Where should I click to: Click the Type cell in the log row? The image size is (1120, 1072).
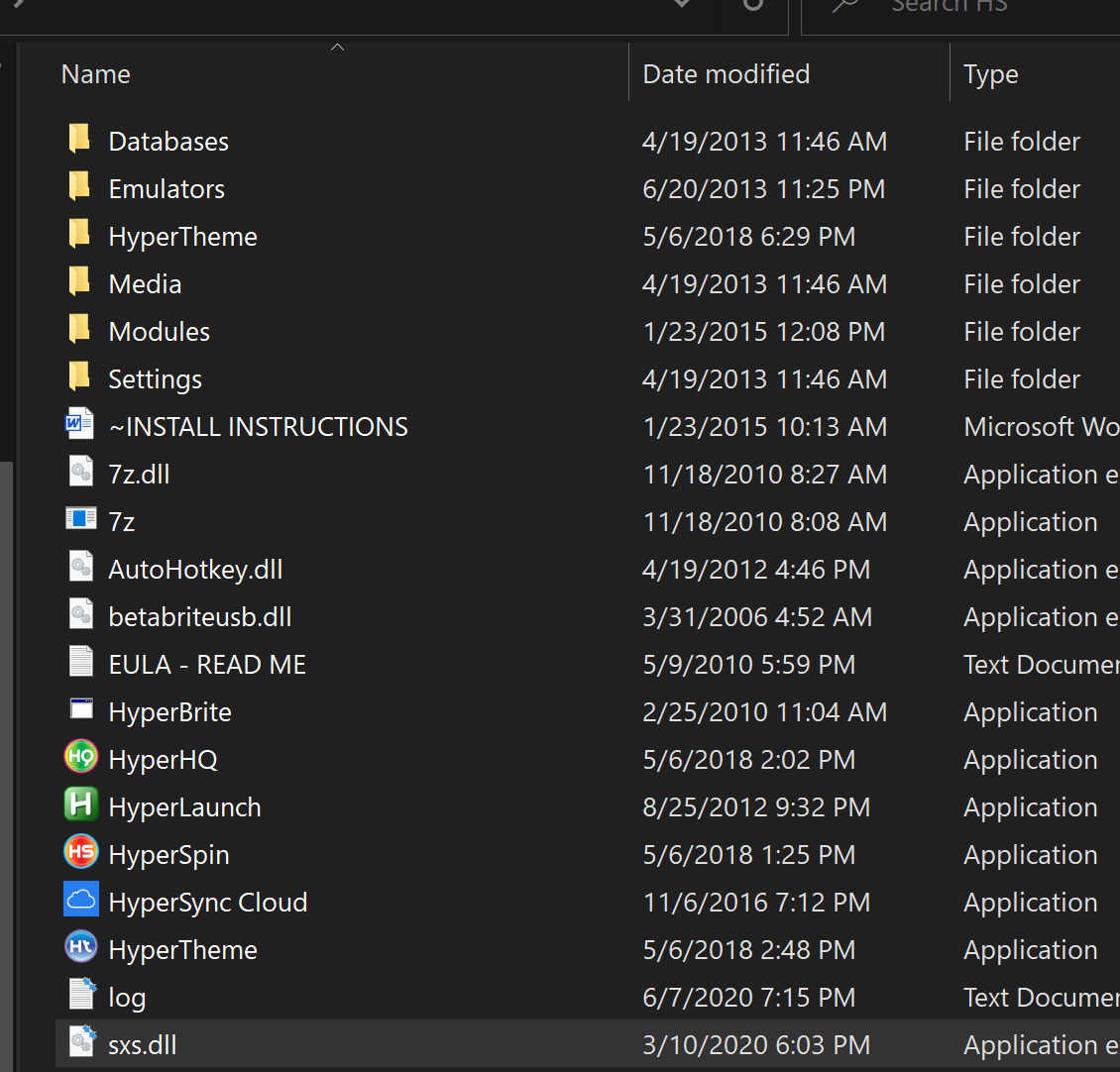coord(1042,998)
